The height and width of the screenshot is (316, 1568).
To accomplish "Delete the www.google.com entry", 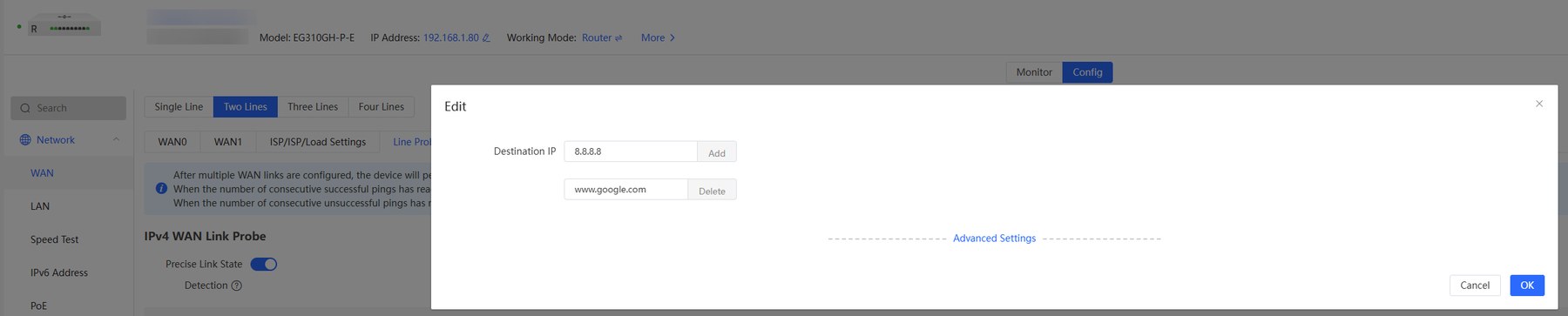I will (712, 191).
